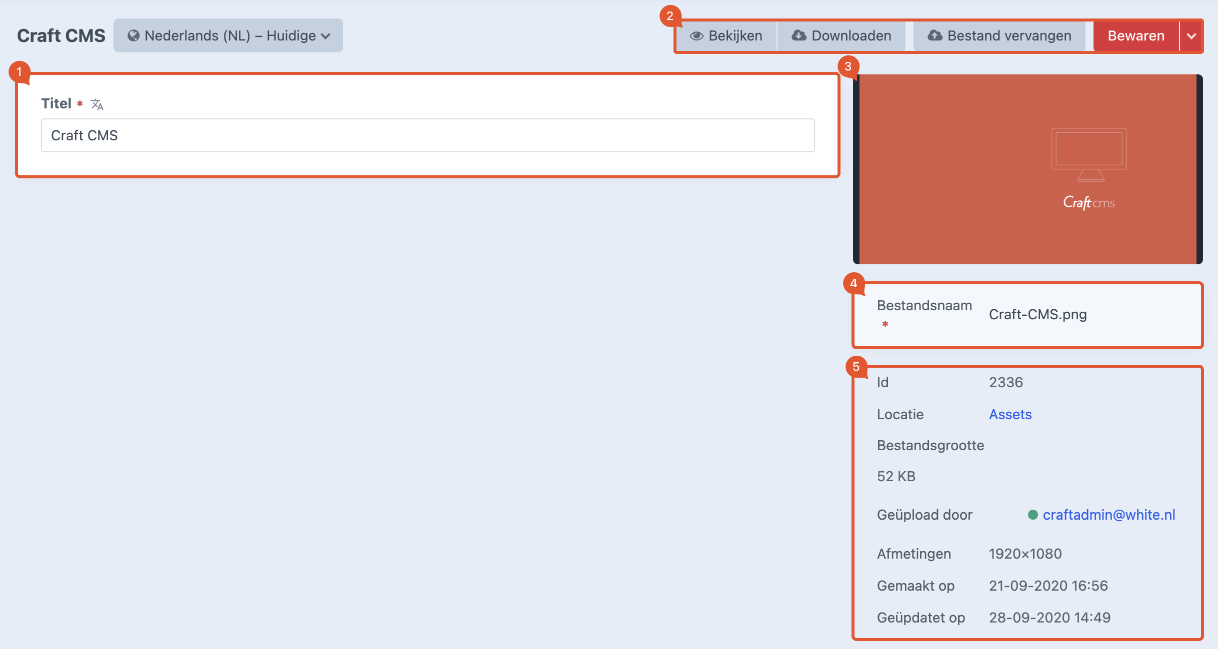Open the Nederlands (NL) – Huidige site dropdown

[x=228, y=36]
